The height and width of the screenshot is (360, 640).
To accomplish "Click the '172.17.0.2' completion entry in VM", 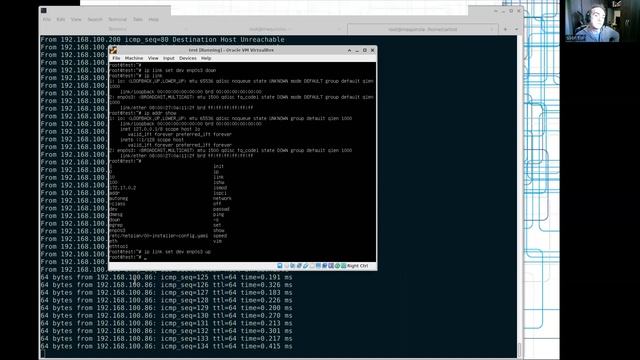I will pyautogui.click(x=122, y=188).
